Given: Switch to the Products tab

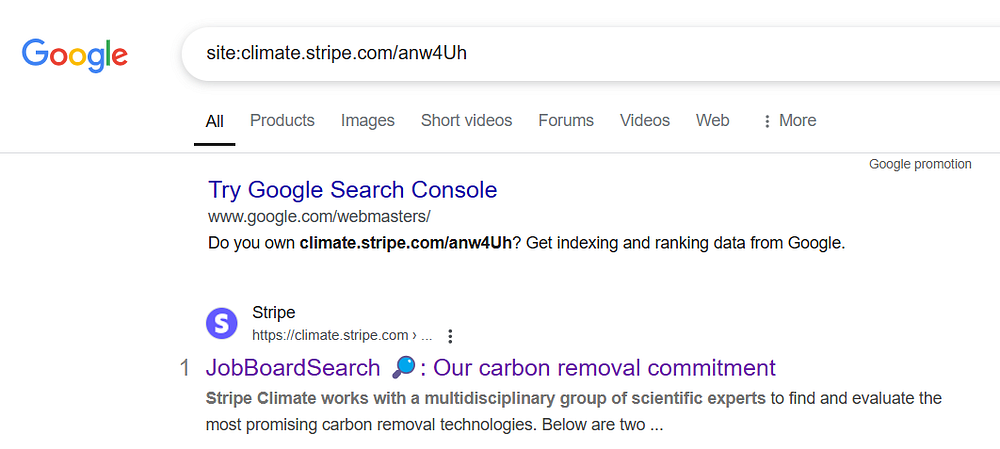Looking at the screenshot, I should coord(282,121).
